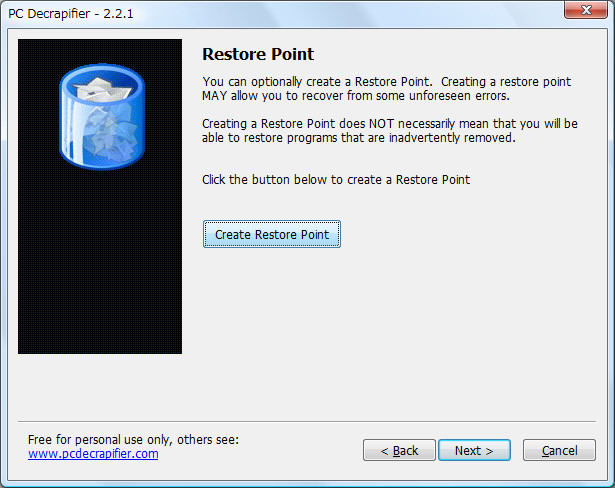The image size is (615, 488).
Task: Click the Create Restore Point button
Action: point(271,234)
